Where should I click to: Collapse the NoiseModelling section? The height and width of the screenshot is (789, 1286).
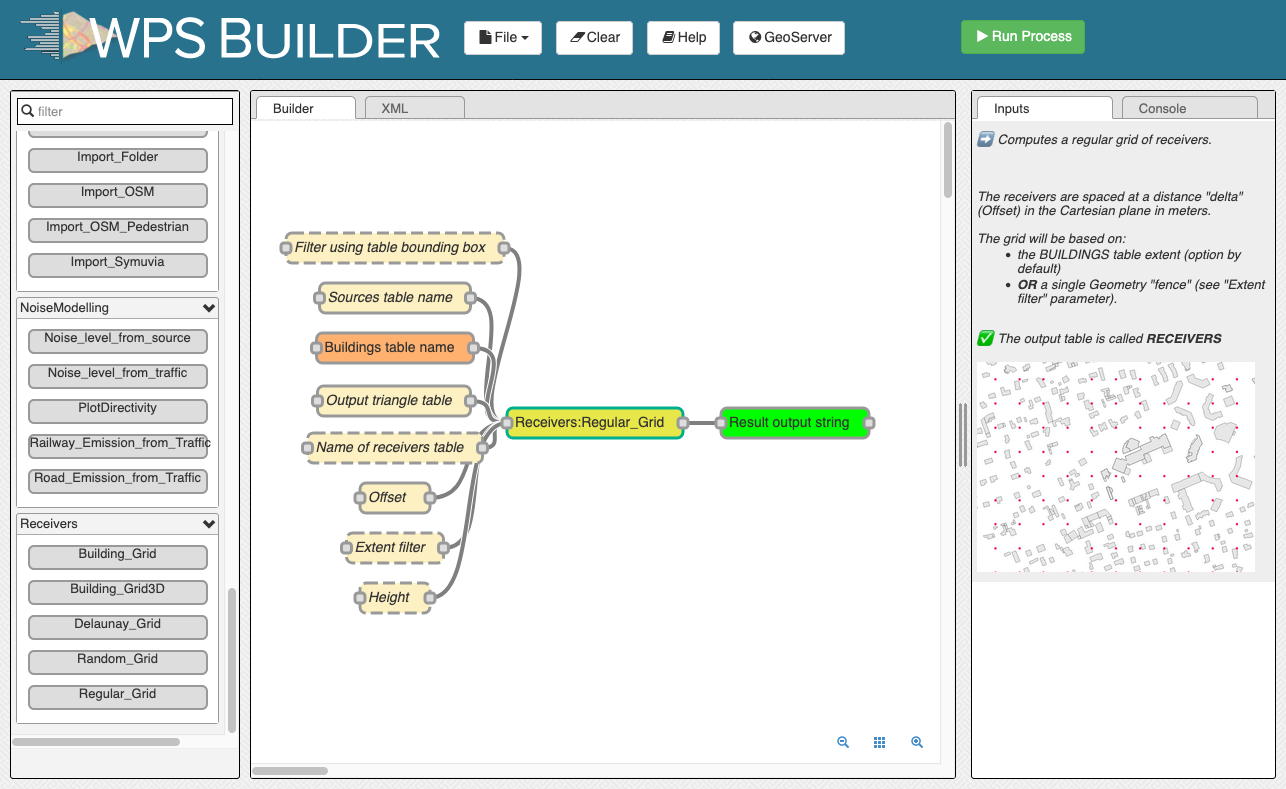[209, 308]
